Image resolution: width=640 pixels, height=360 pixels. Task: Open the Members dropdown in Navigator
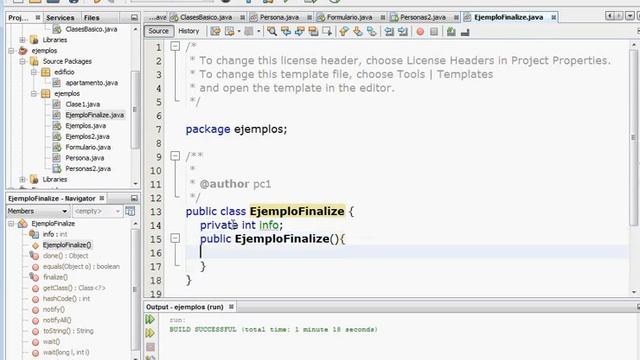[38, 211]
